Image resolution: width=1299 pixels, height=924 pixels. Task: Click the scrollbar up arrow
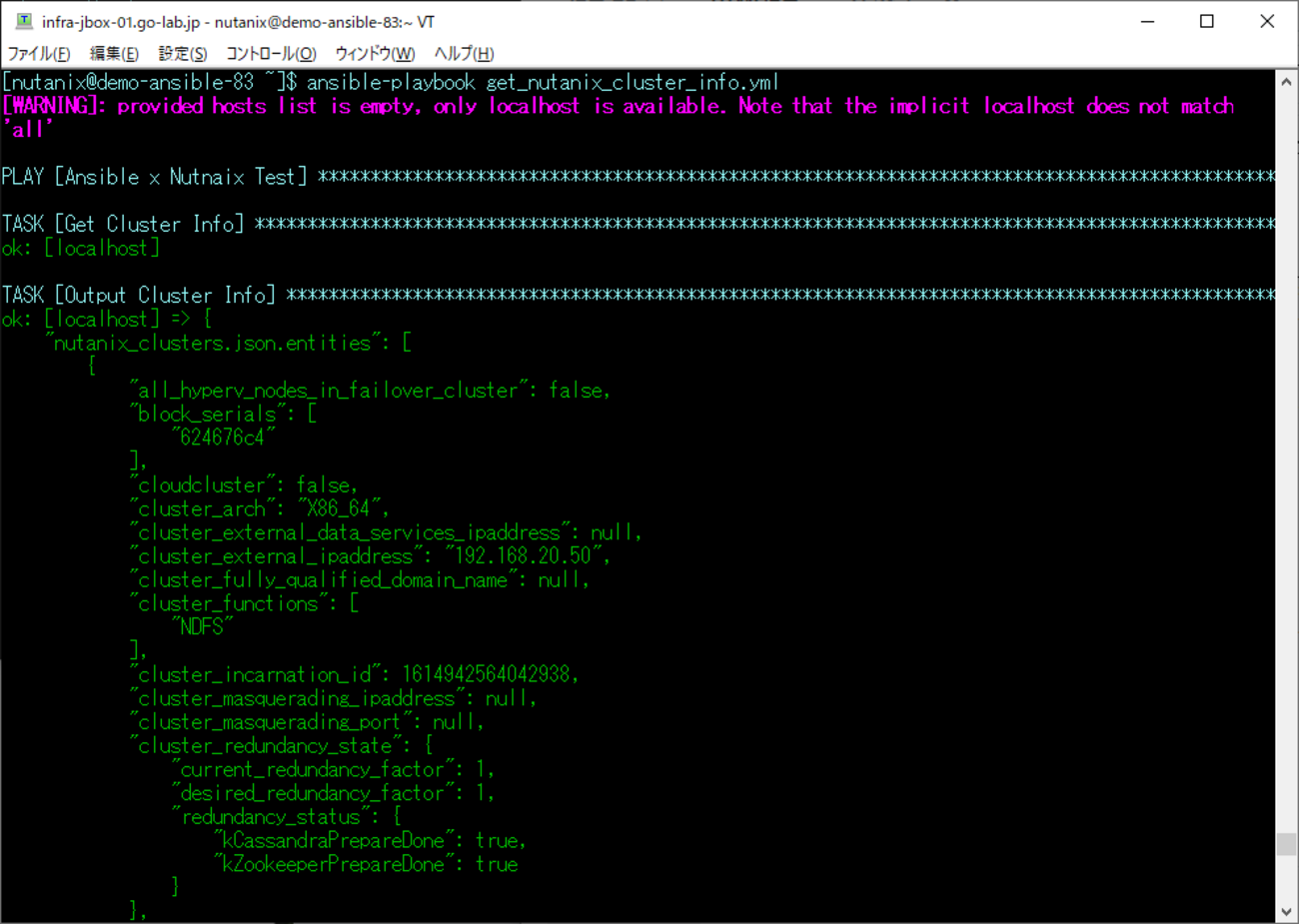point(1287,82)
